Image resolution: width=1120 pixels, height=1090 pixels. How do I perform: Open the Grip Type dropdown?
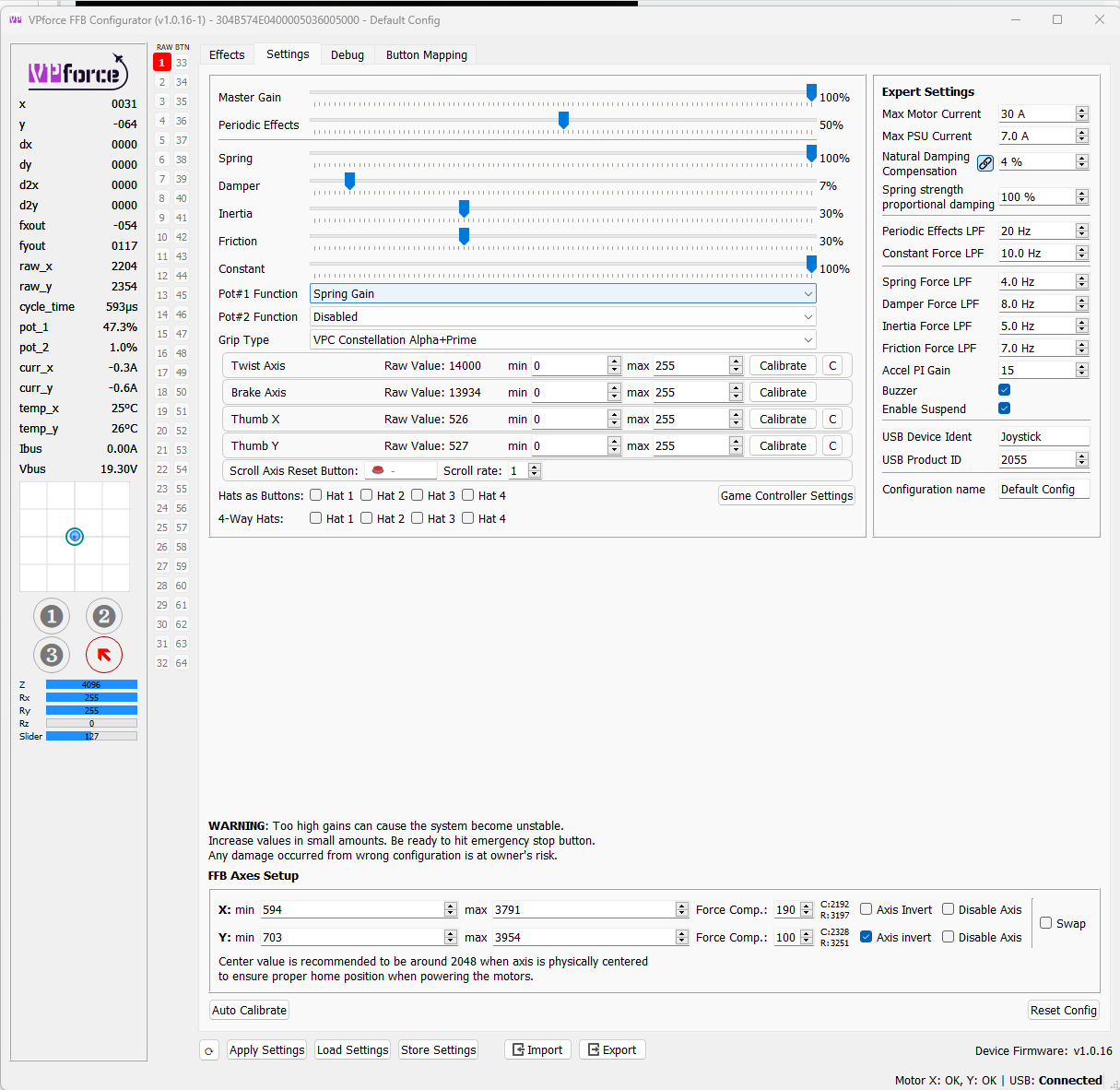[562, 340]
